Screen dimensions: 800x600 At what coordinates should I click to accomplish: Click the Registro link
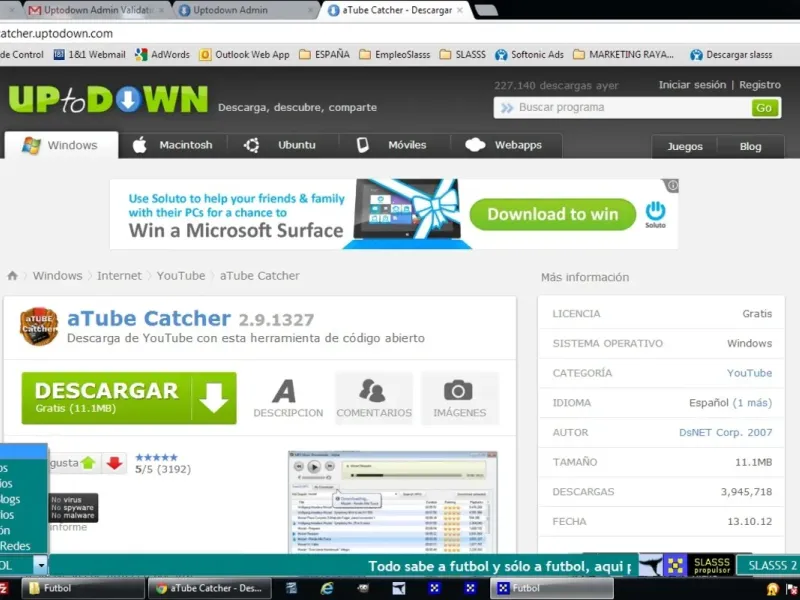point(760,85)
